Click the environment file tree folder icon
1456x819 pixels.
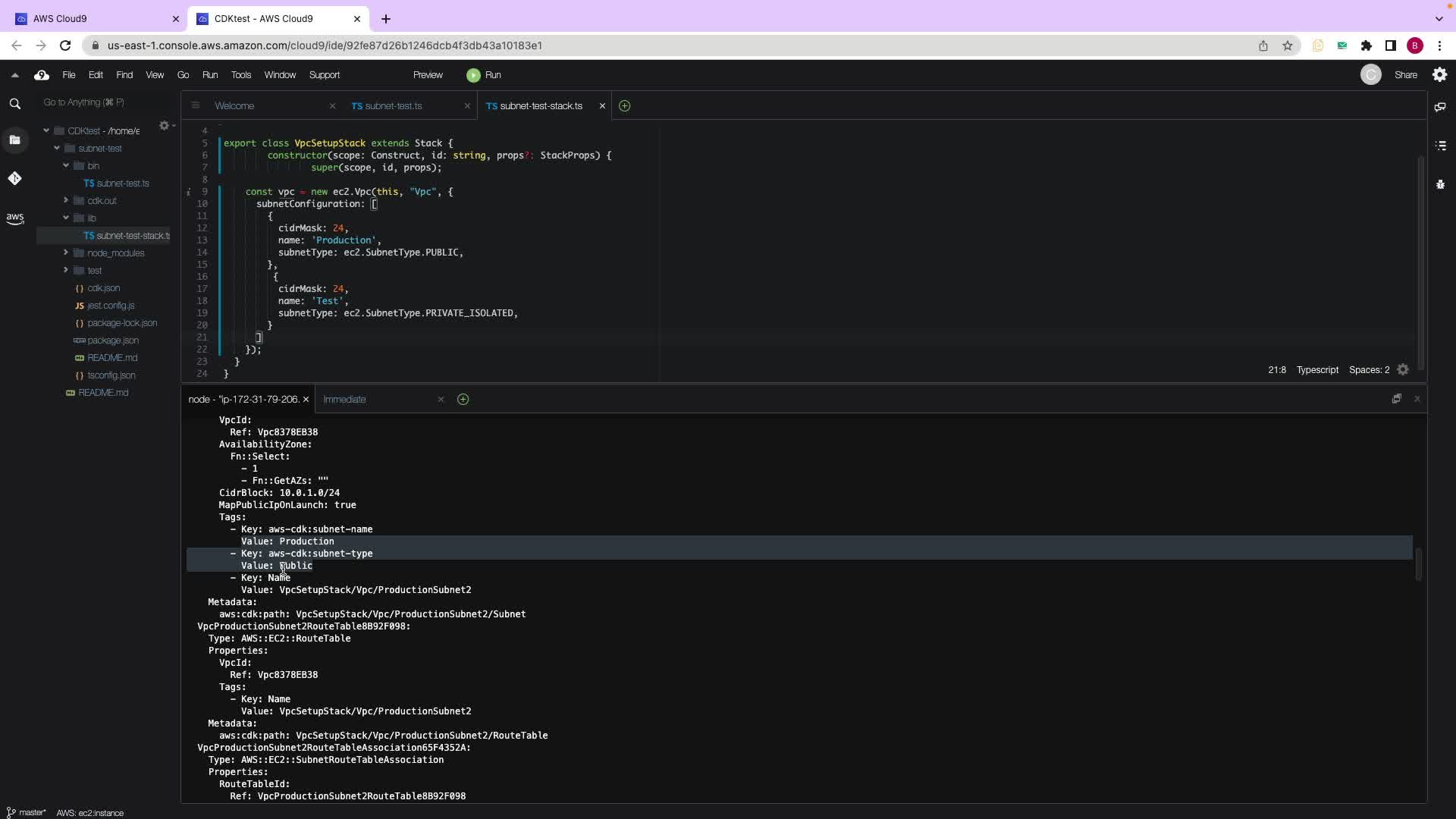pos(14,140)
